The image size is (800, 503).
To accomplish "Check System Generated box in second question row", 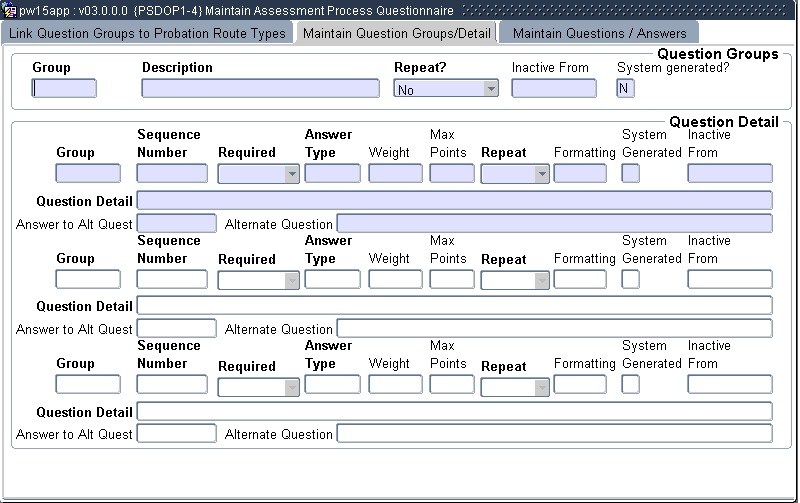I will click(631, 280).
